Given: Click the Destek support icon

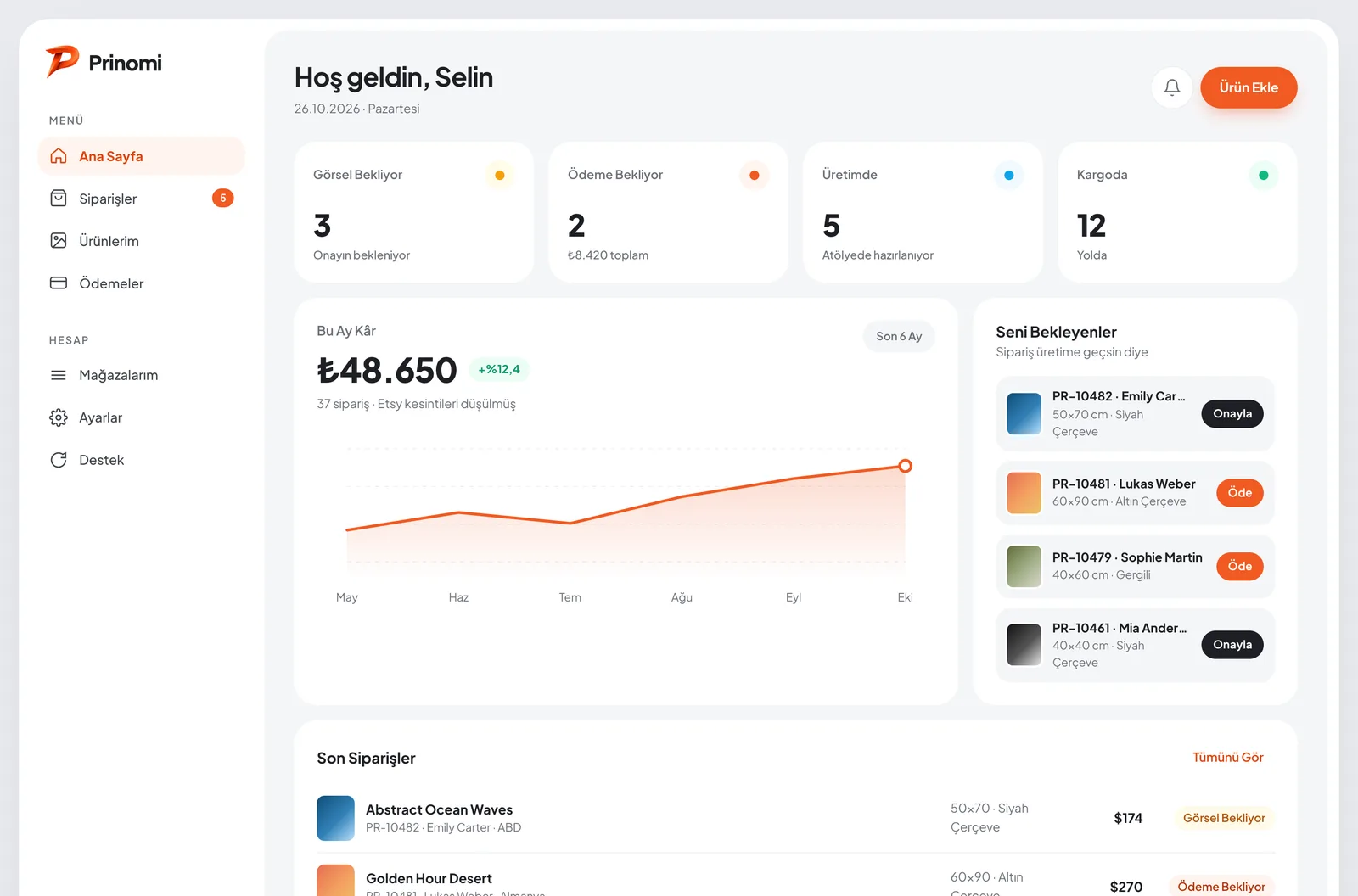Looking at the screenshot, I should (x=59, y=460).
